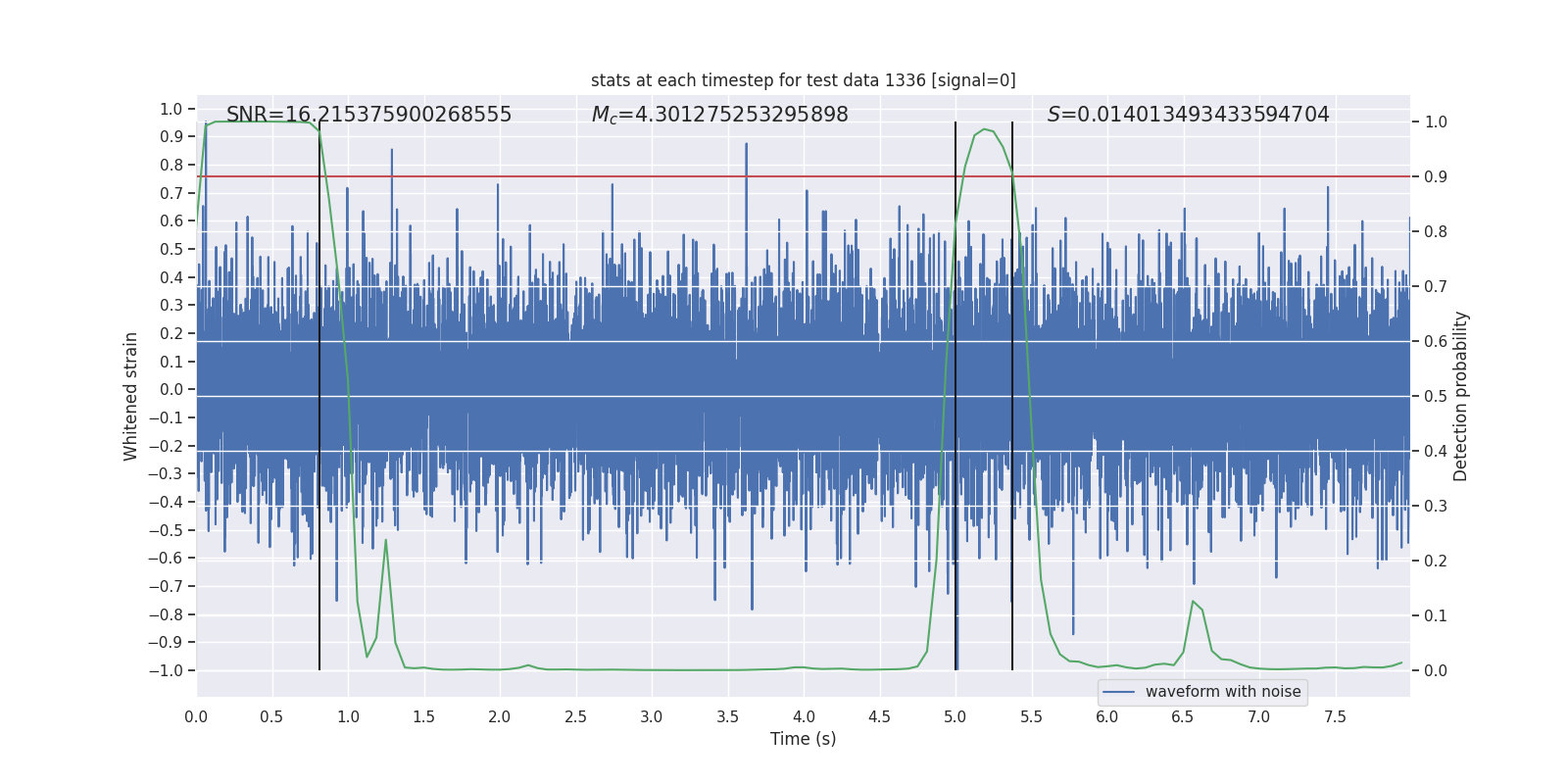Viewport: 1568px width, 784px height.
Task: Click the black vertical marker line near 5.4 seconds
Action: click(x=1012, y=396)
